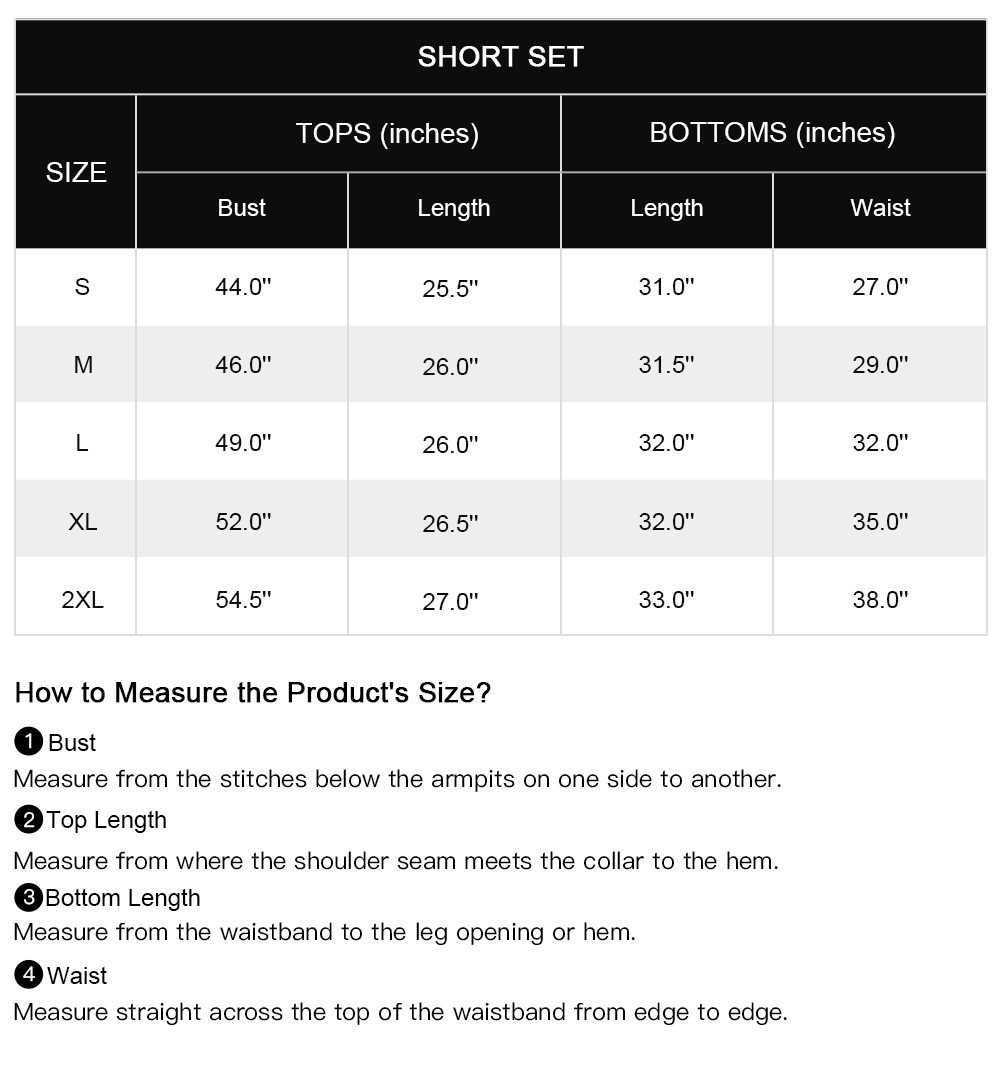Select the 2XL size row label
This screenshot has height=1067, width=1000.
82,600
